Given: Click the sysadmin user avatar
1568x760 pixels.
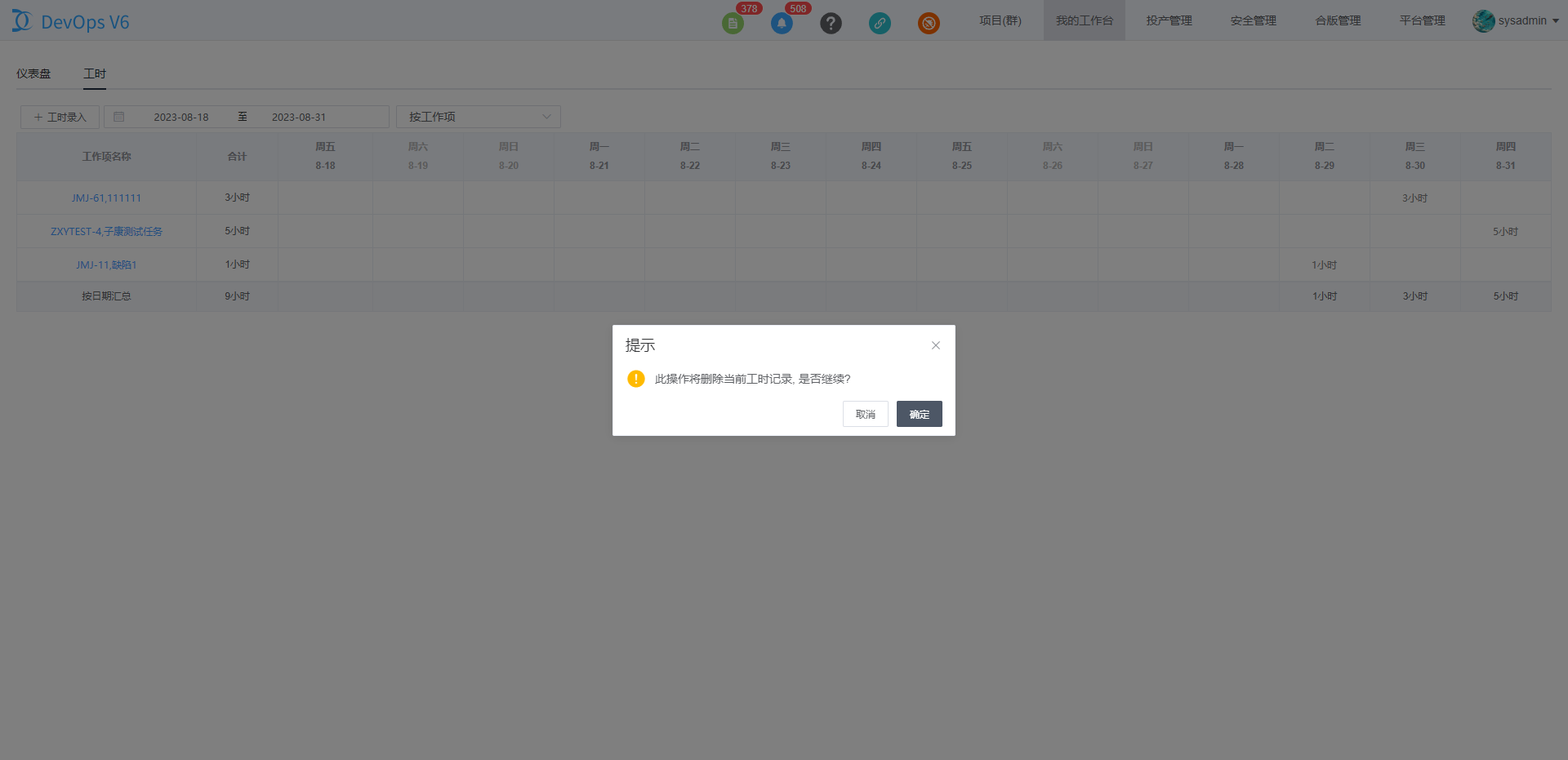Looking at the screenshot, I should (x=1483, y=21).
